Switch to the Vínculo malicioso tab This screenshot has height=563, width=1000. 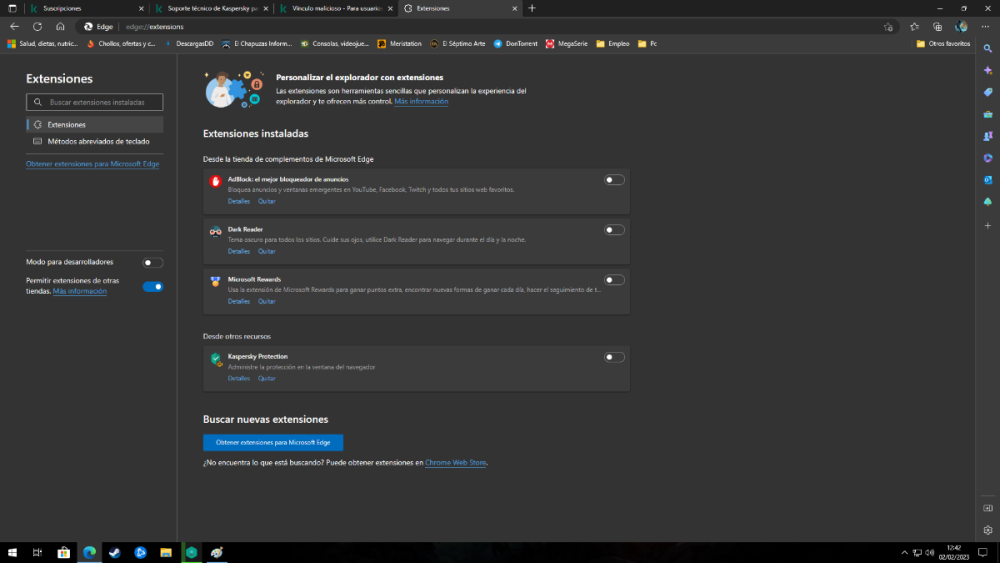click(336, 8)
